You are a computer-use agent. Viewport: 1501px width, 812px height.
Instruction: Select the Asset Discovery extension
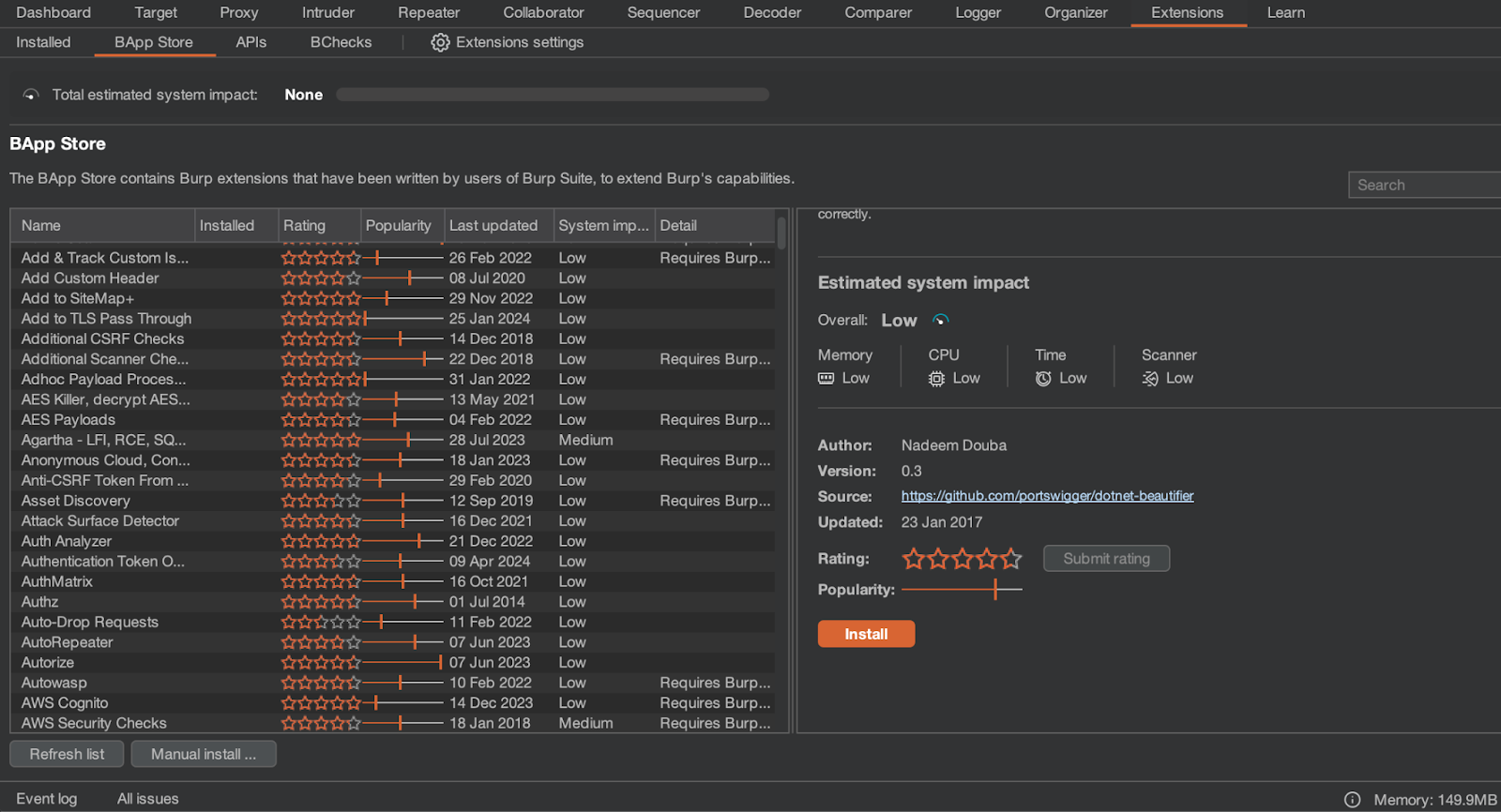tap(393, 501)
